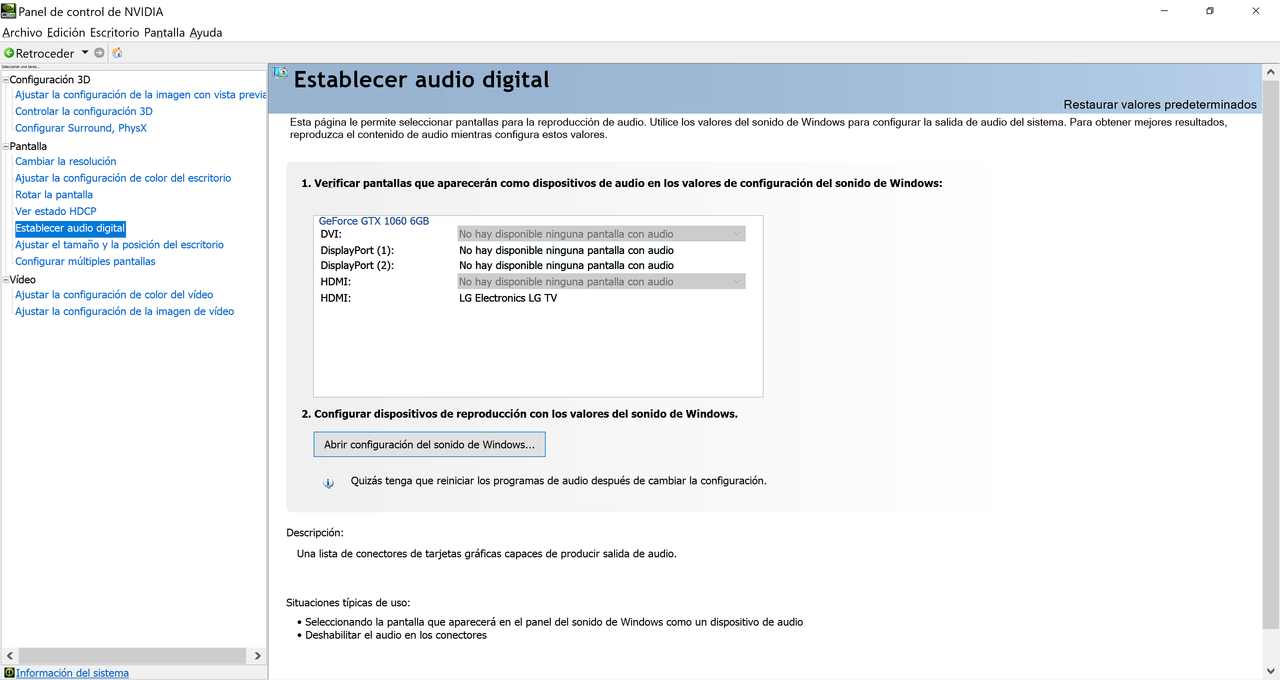Click the left arrow of the sidebar horizontal scrollbar
1280x680 pixels.
click(10, 656)
